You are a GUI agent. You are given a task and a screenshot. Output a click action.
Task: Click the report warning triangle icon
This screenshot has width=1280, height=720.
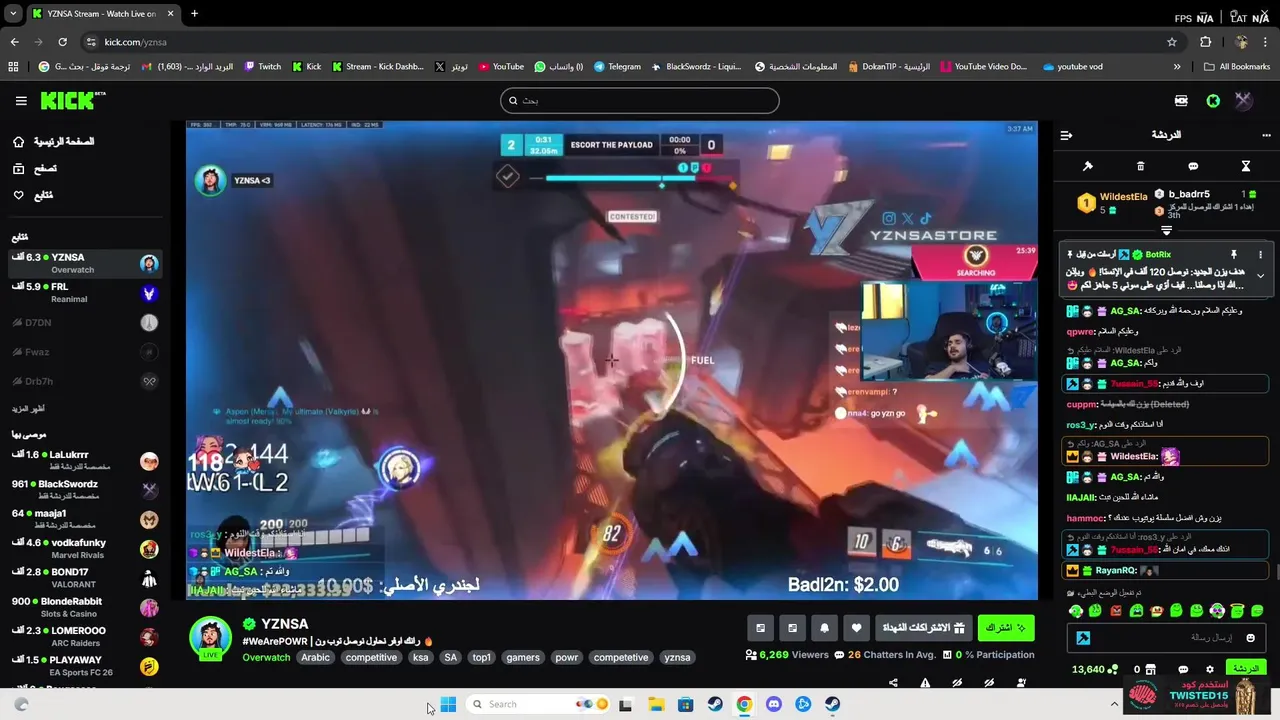(925, 683)
